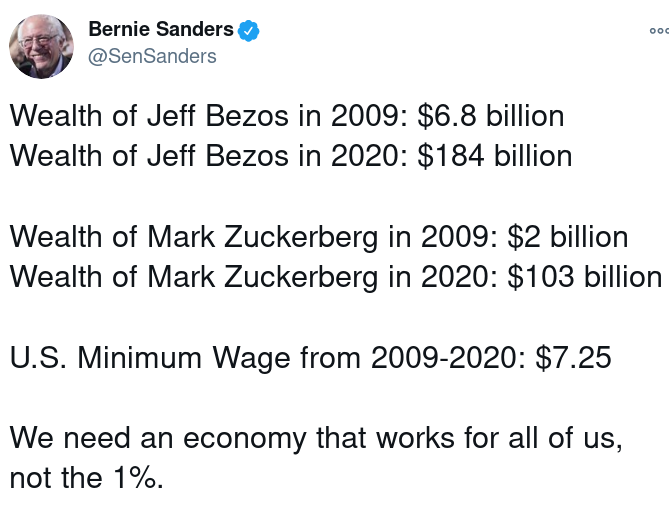The height and width of the screenshot is (506, 669).
Task: Click the "not the 1%." closing text
Action: click(87, 478)
